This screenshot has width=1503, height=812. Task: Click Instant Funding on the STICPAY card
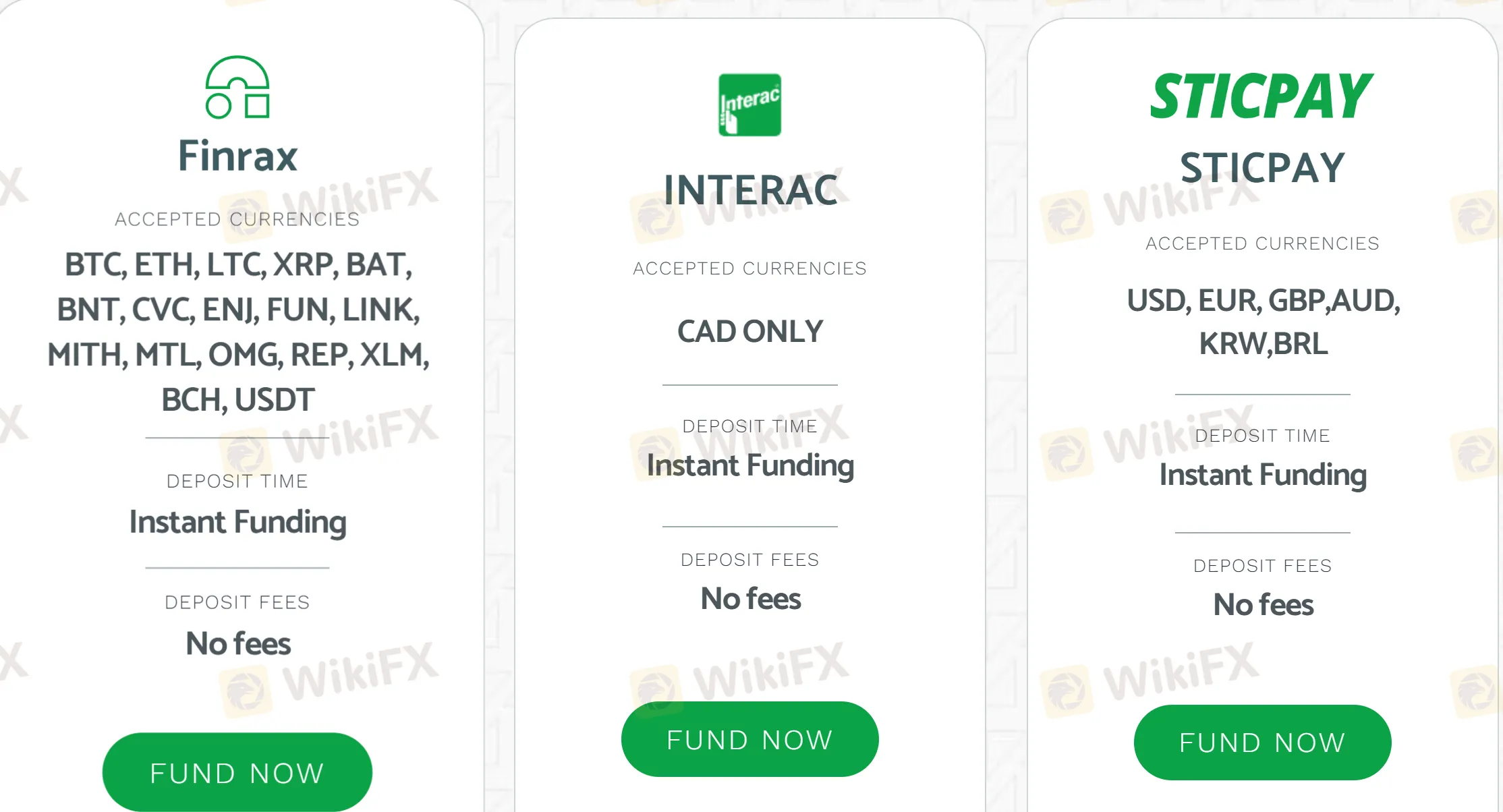tap(1263, 475)
